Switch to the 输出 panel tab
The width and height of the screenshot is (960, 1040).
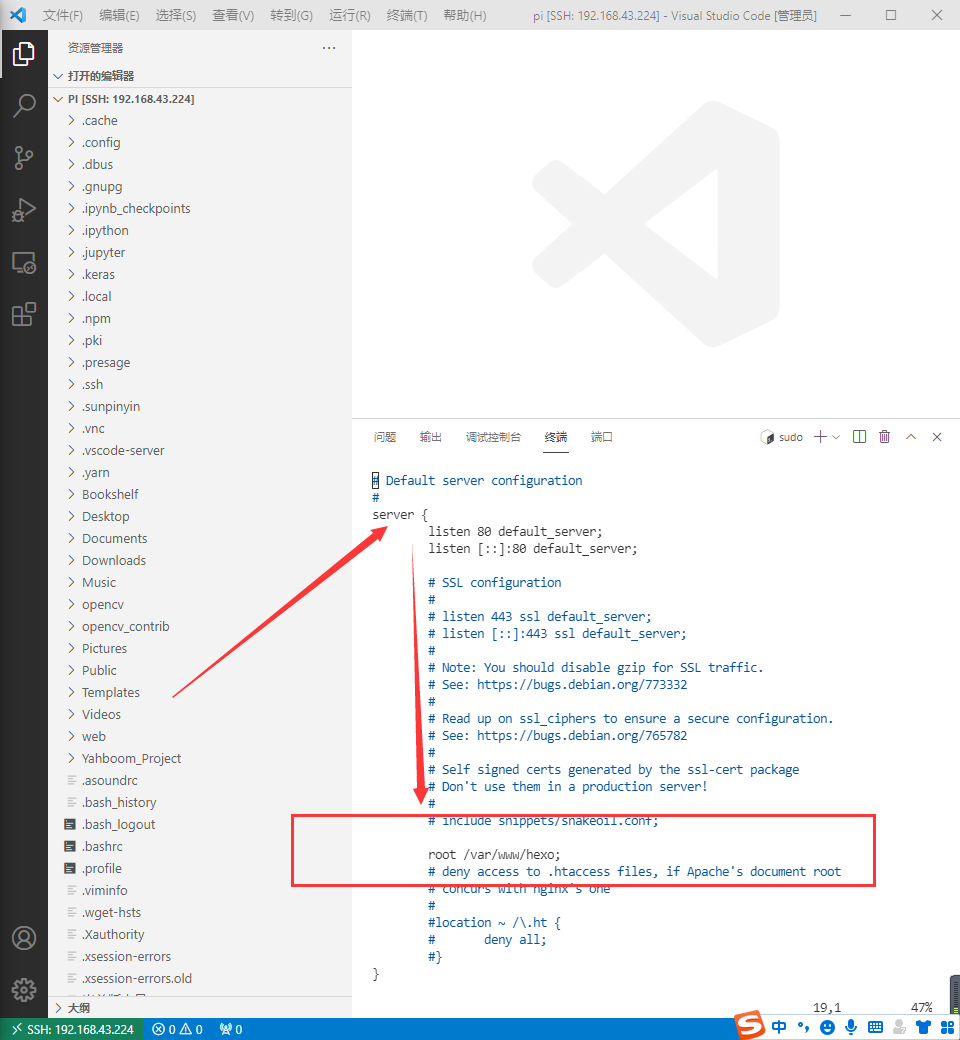tap(431, 437)
